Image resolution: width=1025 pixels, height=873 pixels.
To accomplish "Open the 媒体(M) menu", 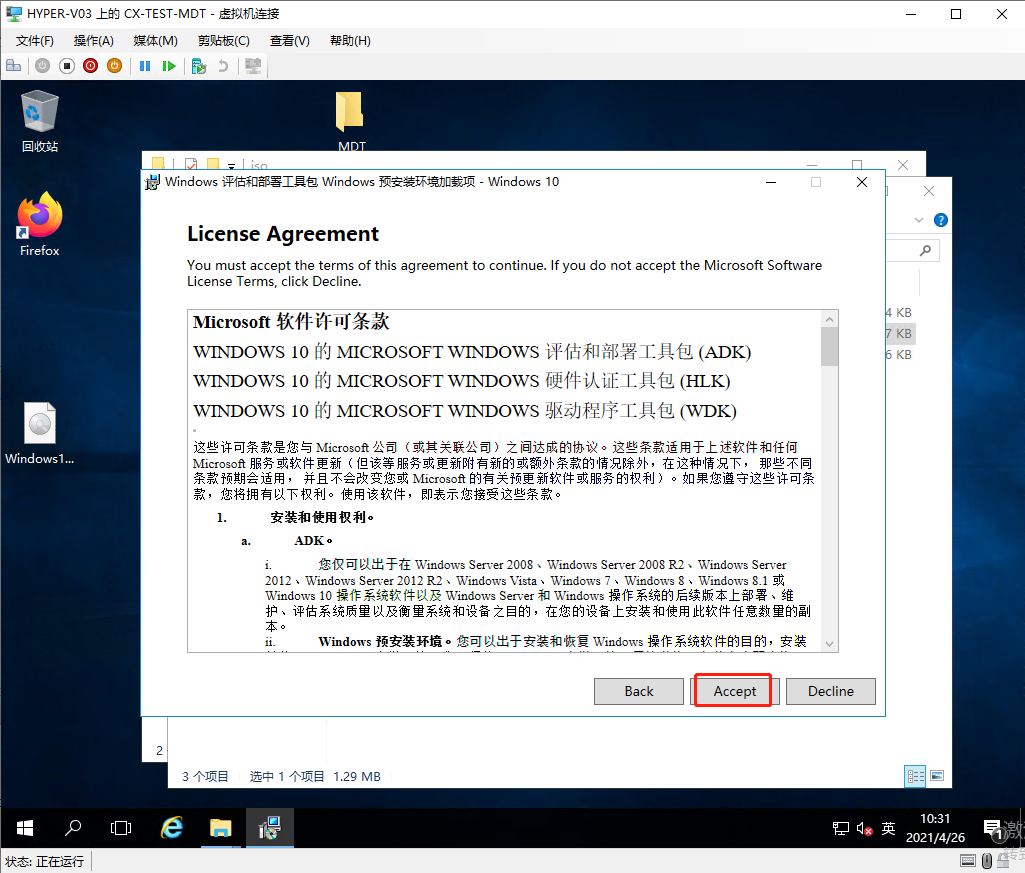I will click(x=155, y=40).
